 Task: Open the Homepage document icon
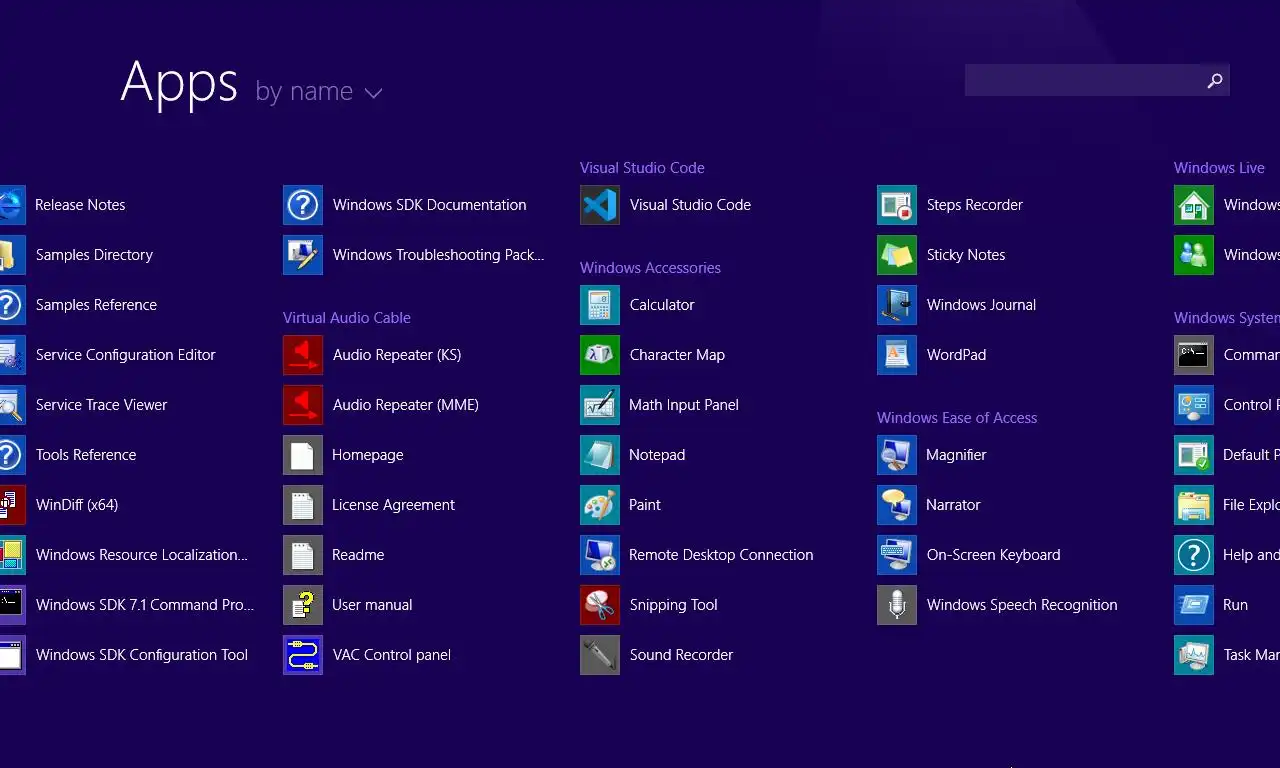(303, 455)
